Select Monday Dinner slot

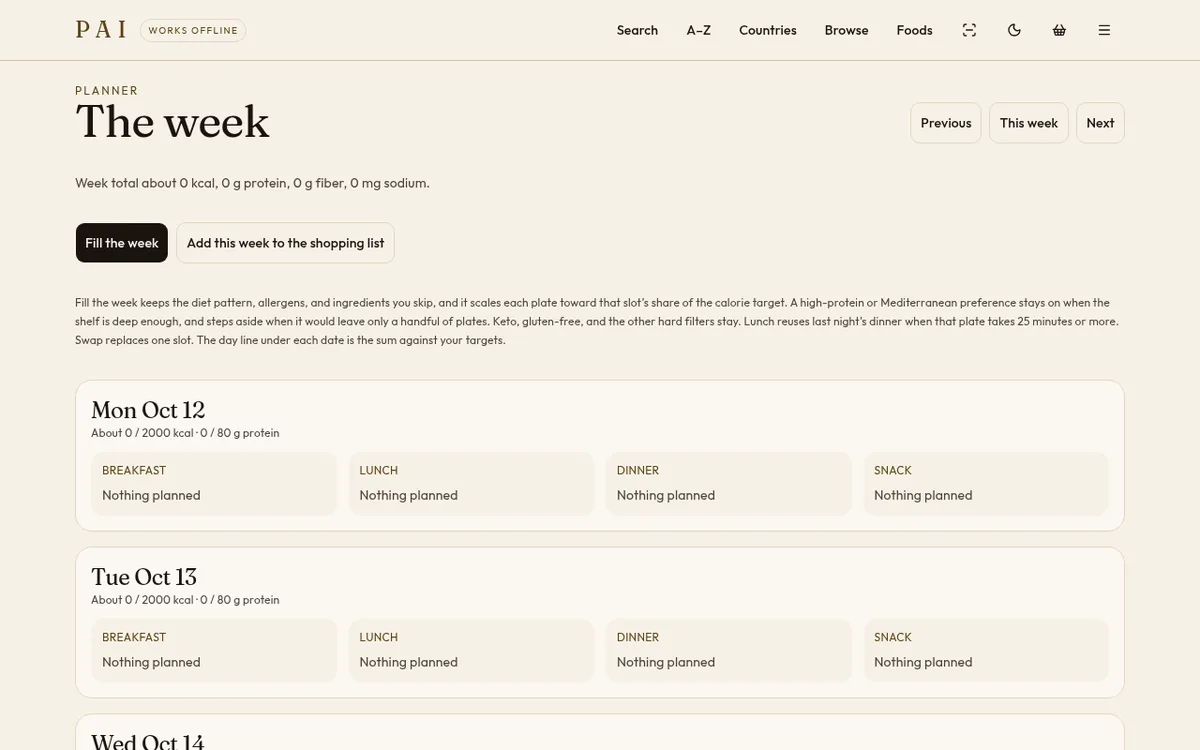tap(729, 484)
